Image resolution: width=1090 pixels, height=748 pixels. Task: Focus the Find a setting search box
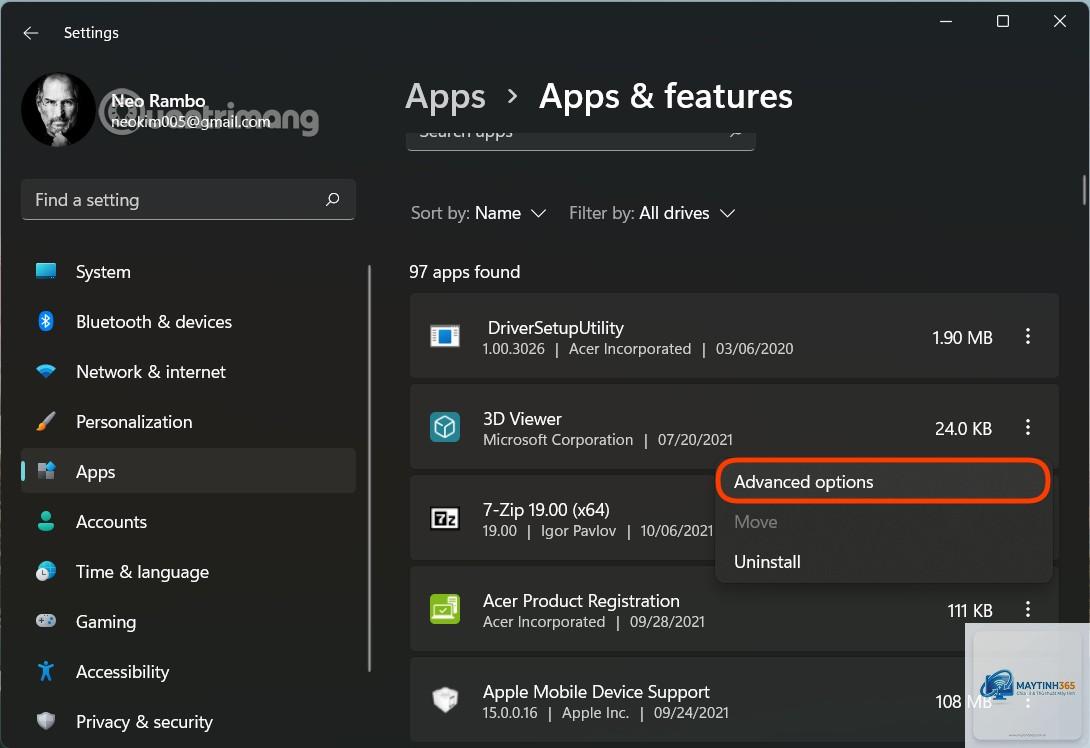[x=188, y=200]
